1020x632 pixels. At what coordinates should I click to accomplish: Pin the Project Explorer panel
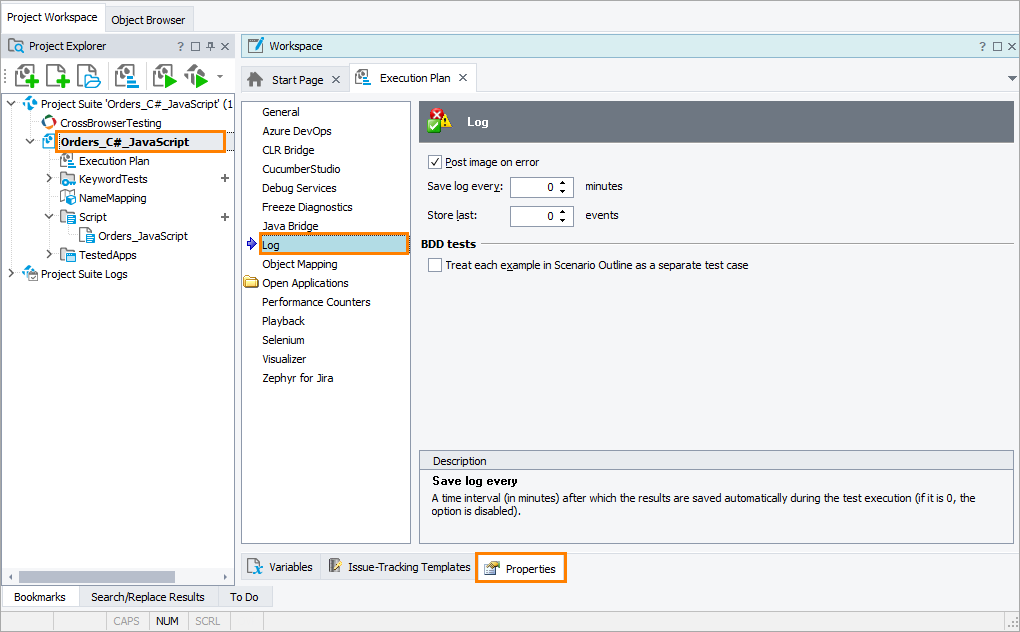click(210, 46)
